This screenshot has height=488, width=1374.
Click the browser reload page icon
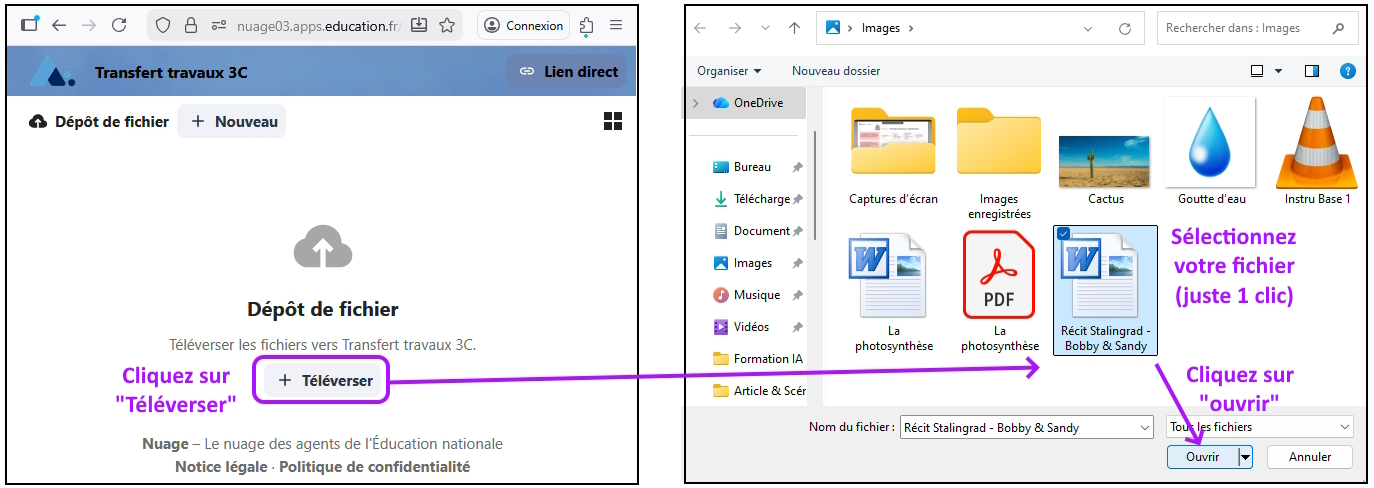point(119,26)
